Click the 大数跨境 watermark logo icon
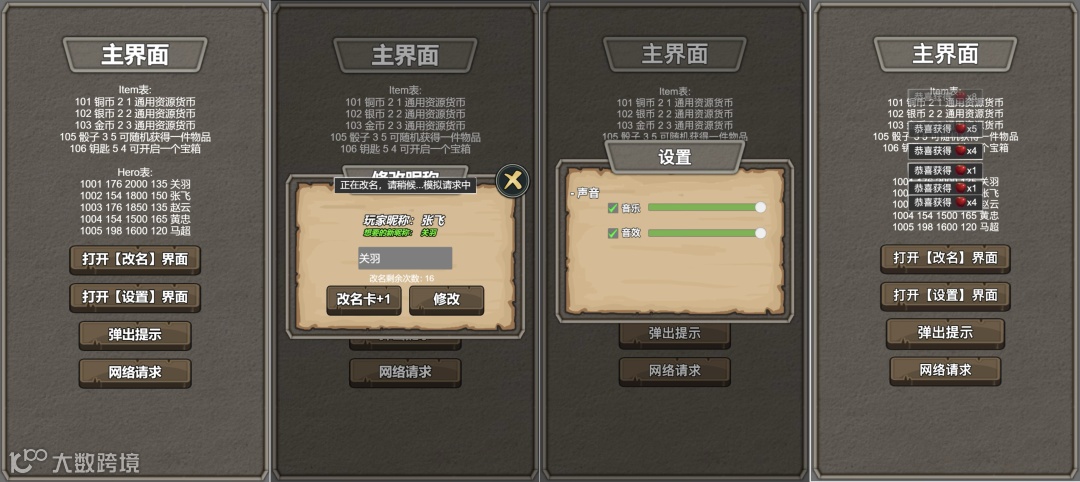Image resolution: width=1080 pixels, height=482 pixels. pyautogui.click(x=28, y=459)
